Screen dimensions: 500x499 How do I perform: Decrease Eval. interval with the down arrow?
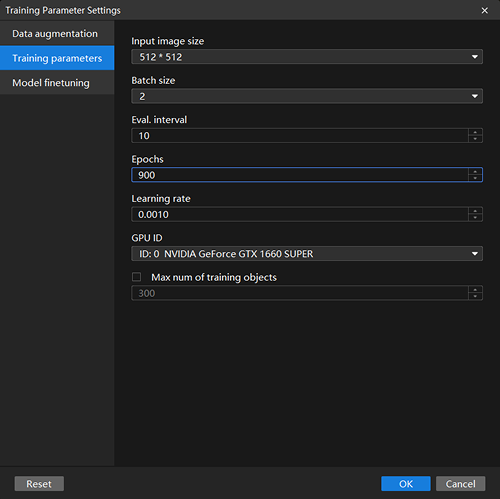point(475,139)
